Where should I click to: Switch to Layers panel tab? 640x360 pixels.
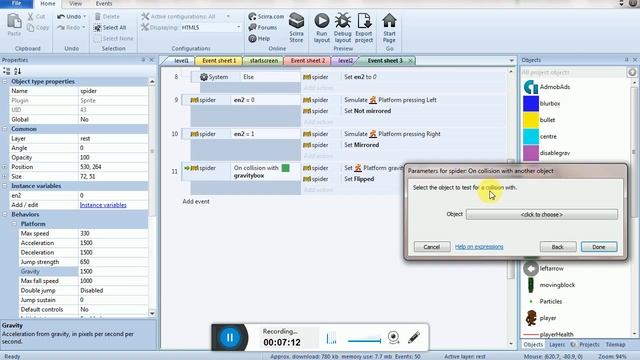[557, 344]
